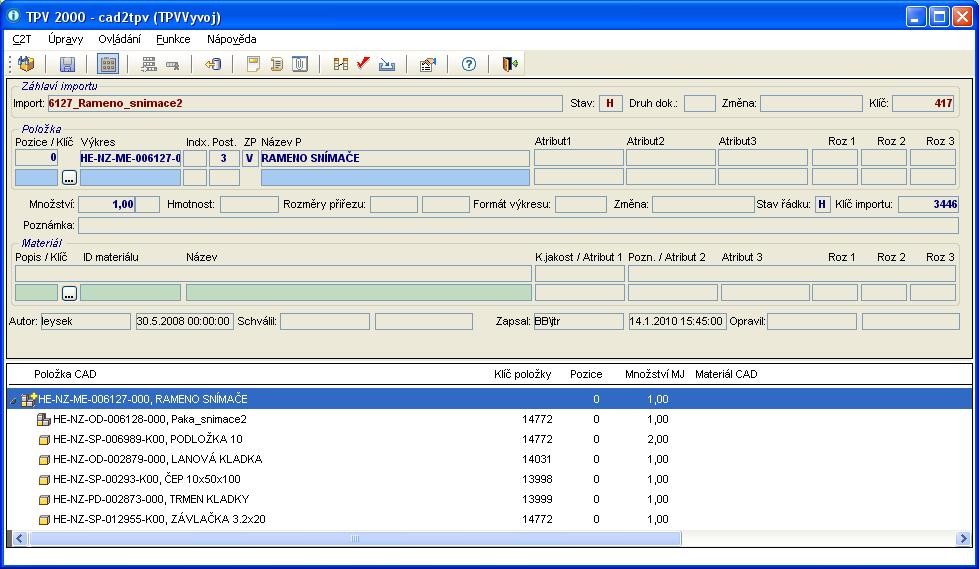Click the compare structures icon
The height and width of the screenshot is (569, 979).
(341, 64)
